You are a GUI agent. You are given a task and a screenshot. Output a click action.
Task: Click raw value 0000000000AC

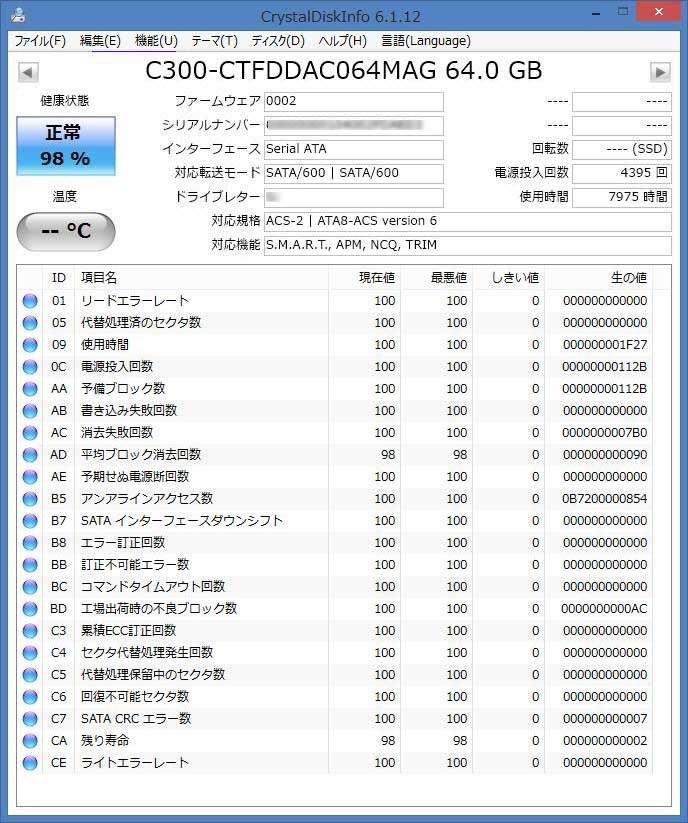click(604, 609)
